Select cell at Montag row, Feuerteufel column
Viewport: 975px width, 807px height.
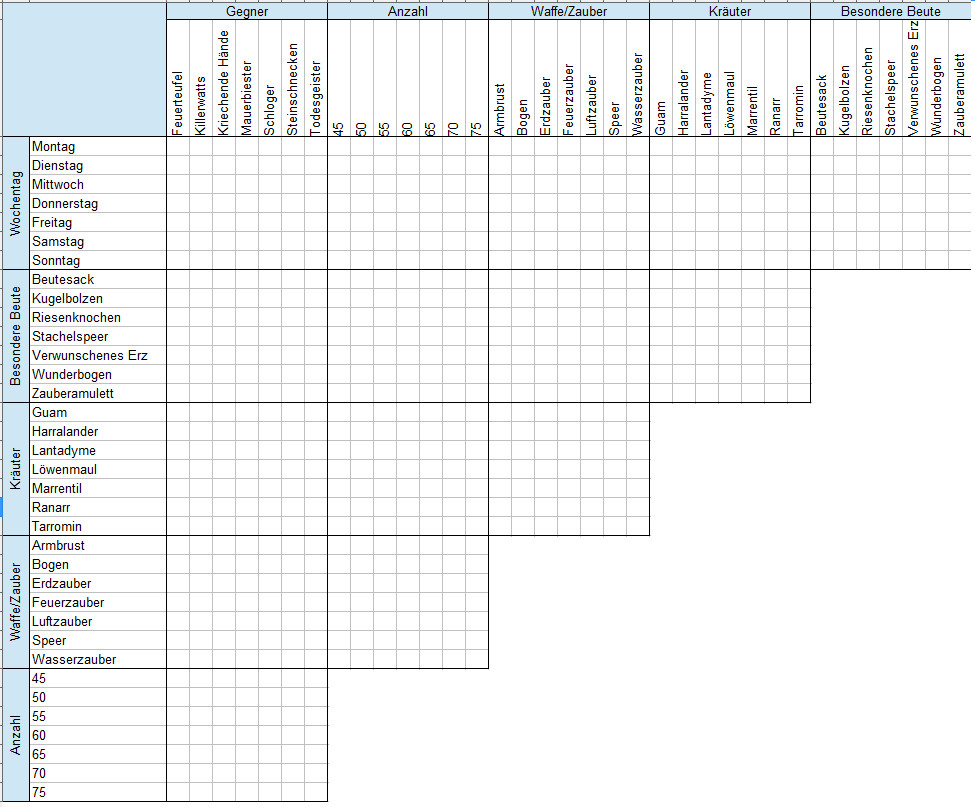click(x=177, y=147)
